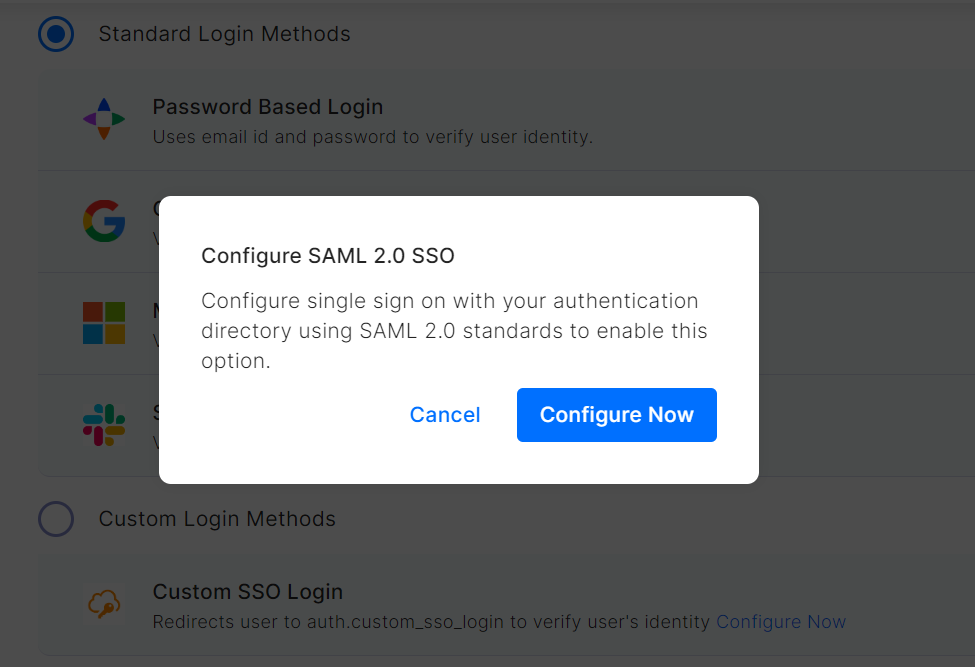This screenshot has height=667, width=975.
Task: Click the Password Based Login title
Action: (268, 107)
